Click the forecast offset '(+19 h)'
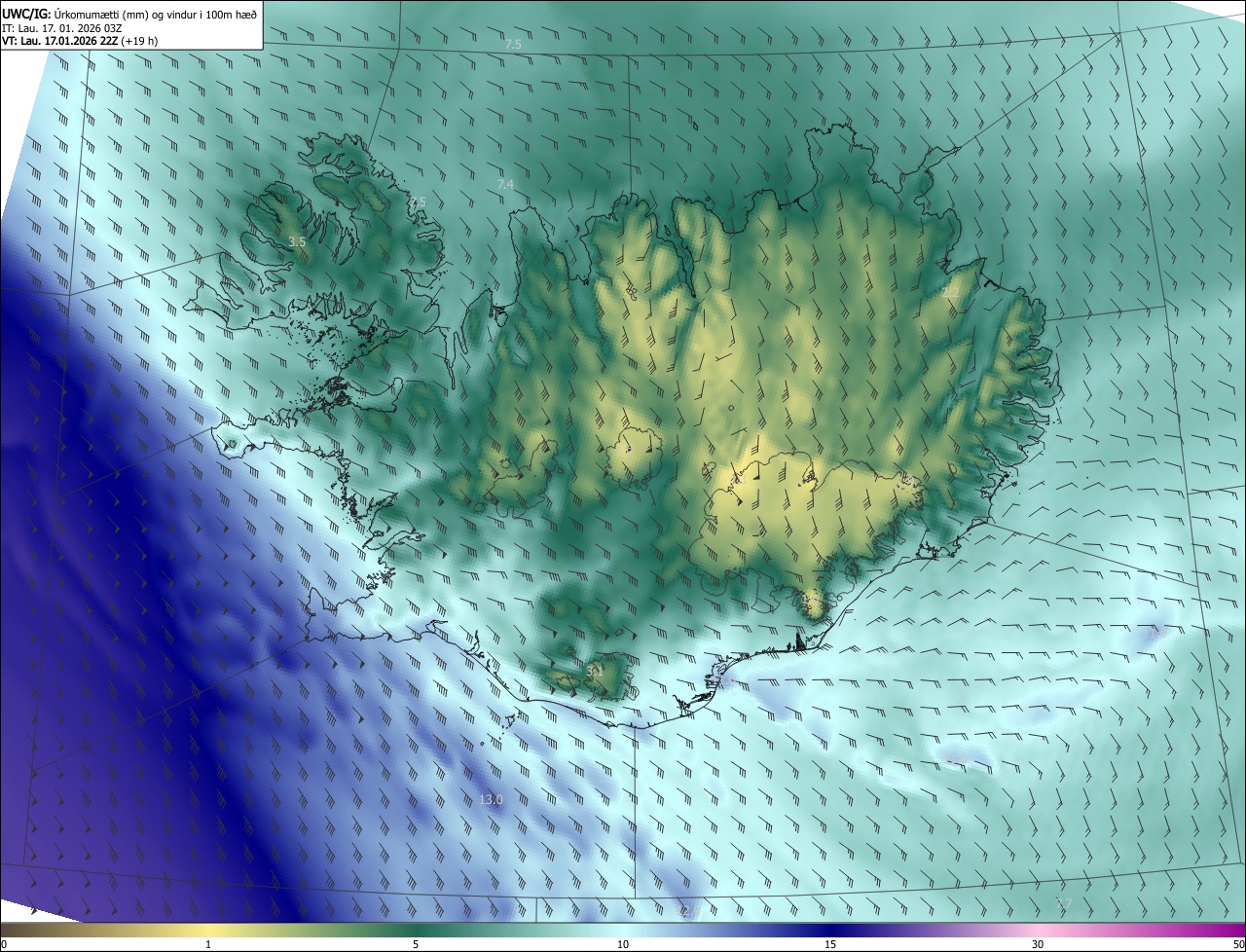This screenshot has width=1246, height=952. click(x=141, y=41)
